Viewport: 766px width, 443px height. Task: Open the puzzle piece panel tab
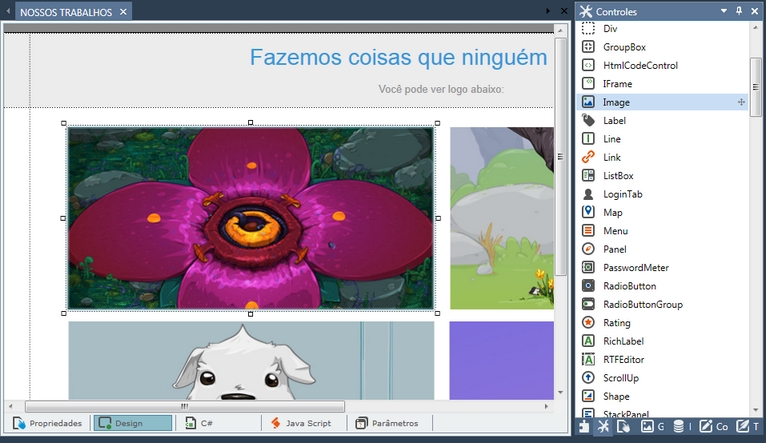pos(584,426)
